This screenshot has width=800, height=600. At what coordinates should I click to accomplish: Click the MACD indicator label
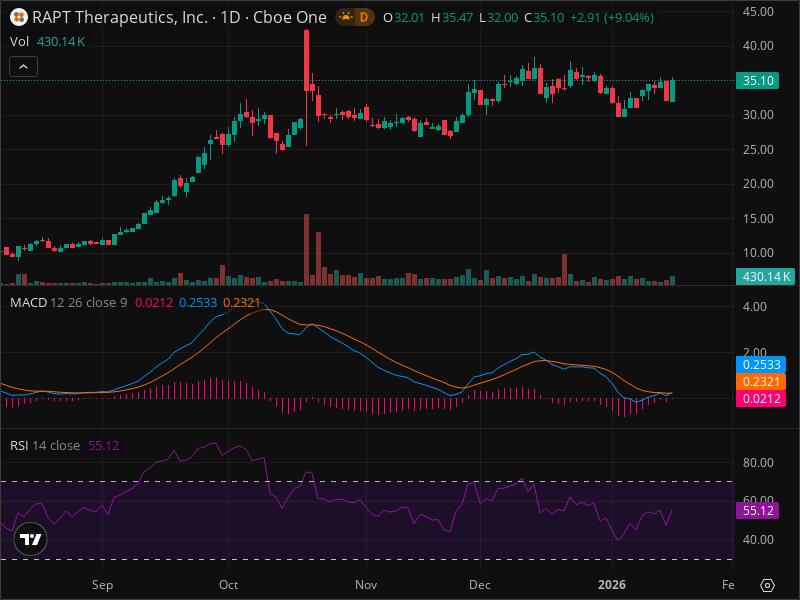click(x=29, y=303)
